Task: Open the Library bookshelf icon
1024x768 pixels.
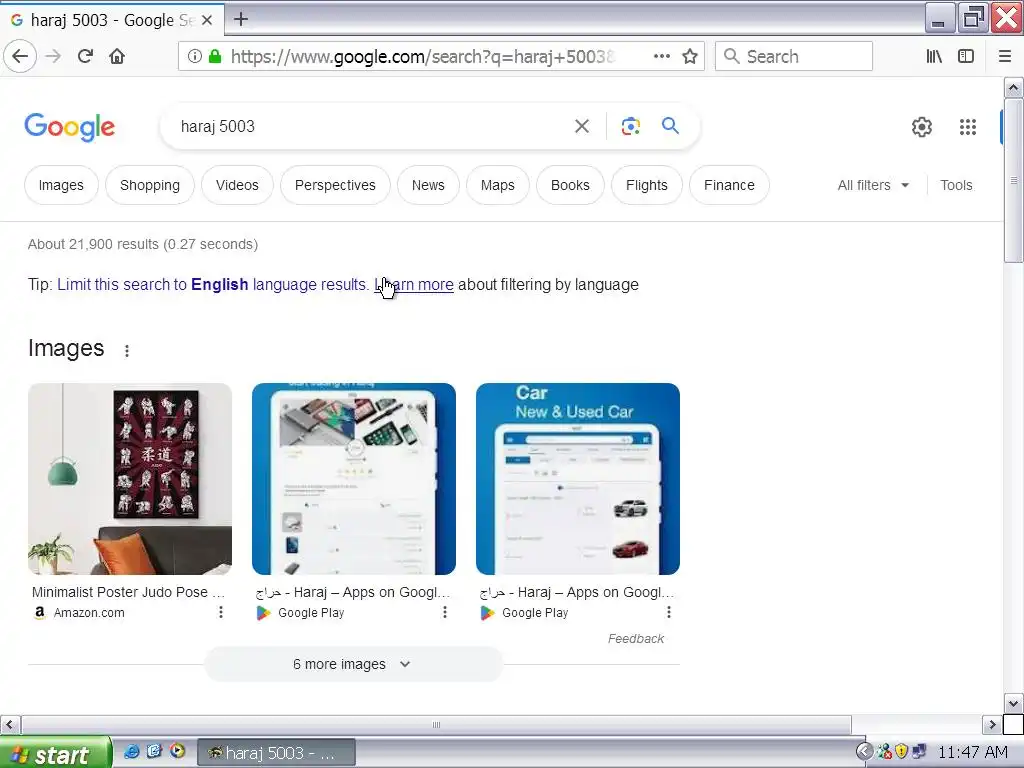Action: 934,56
